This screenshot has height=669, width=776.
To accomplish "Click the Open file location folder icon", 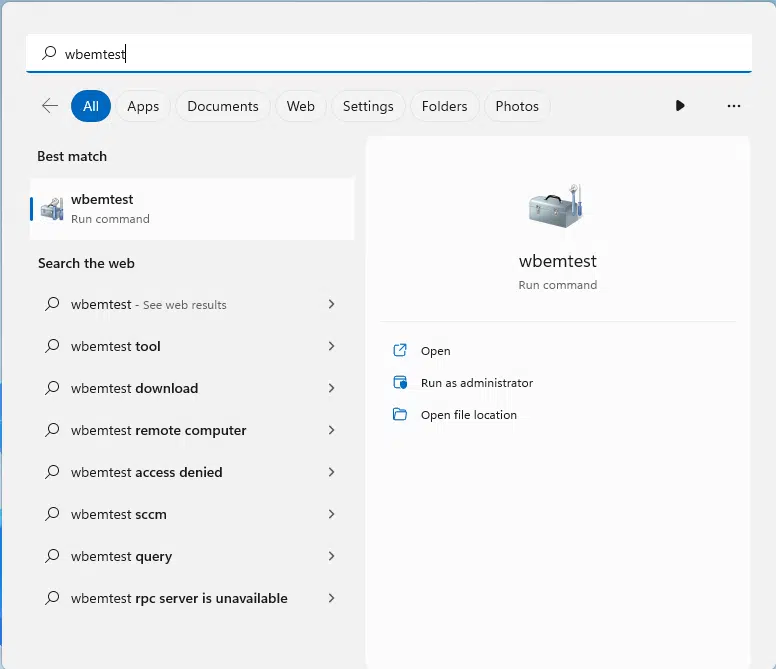I will 400,415.
